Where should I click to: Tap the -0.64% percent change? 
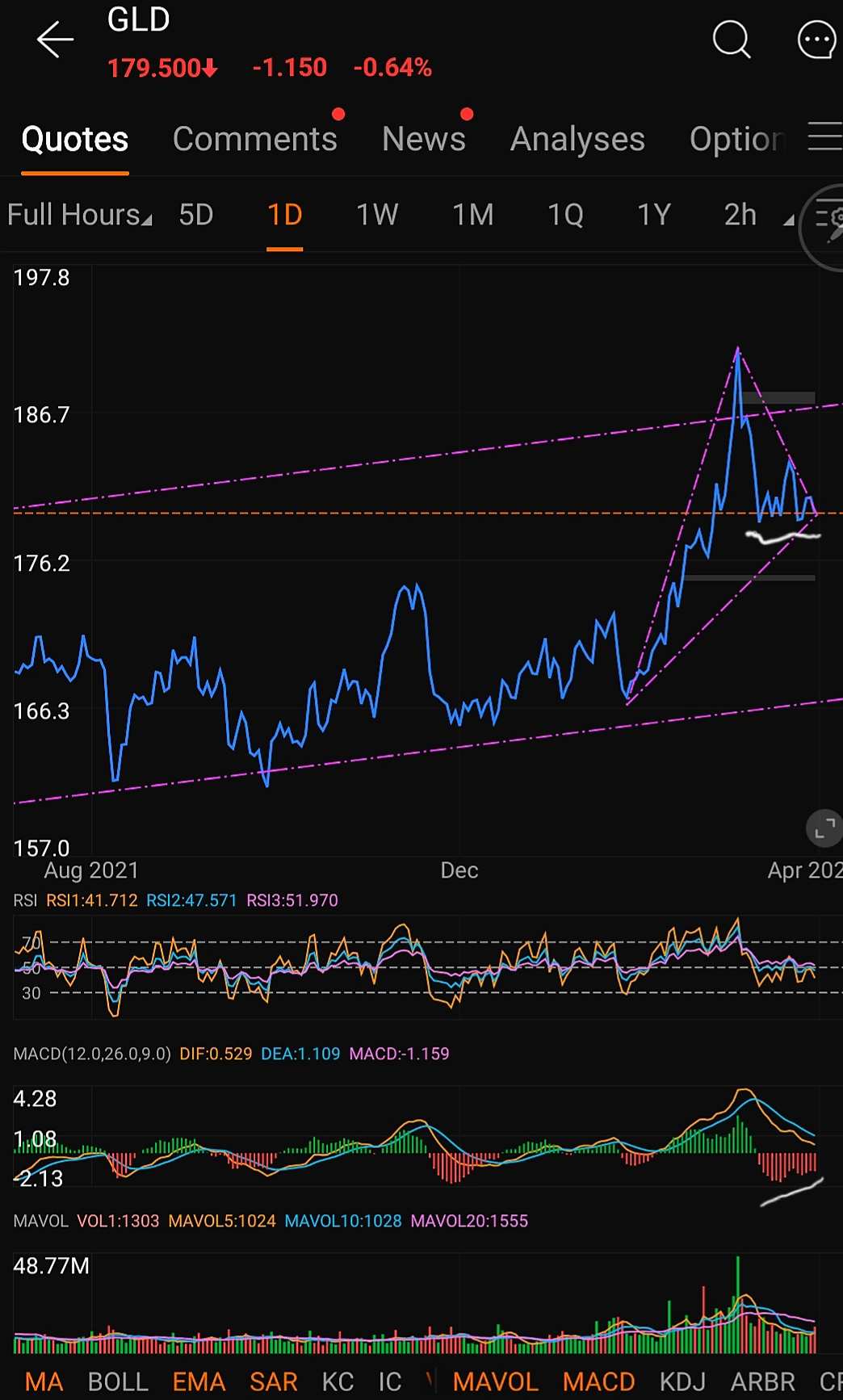(393, 68)
